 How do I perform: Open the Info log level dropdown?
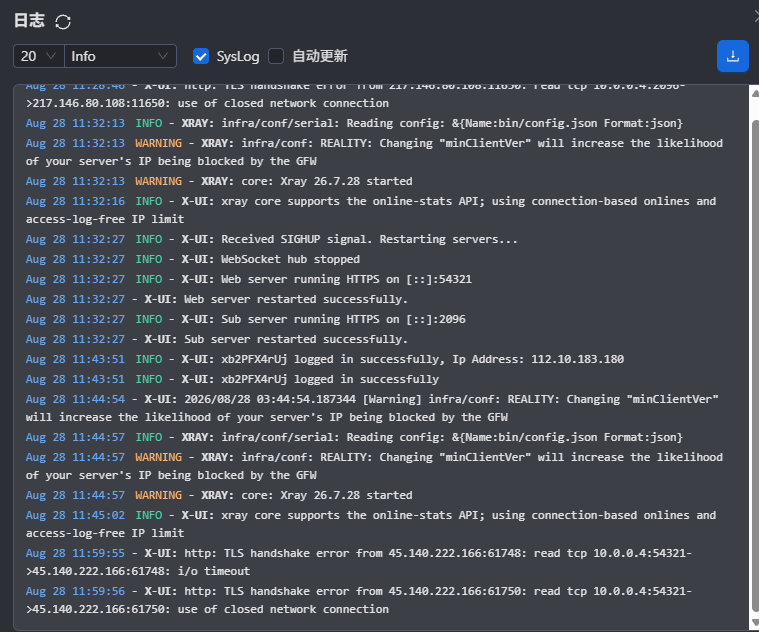[120, 56]
